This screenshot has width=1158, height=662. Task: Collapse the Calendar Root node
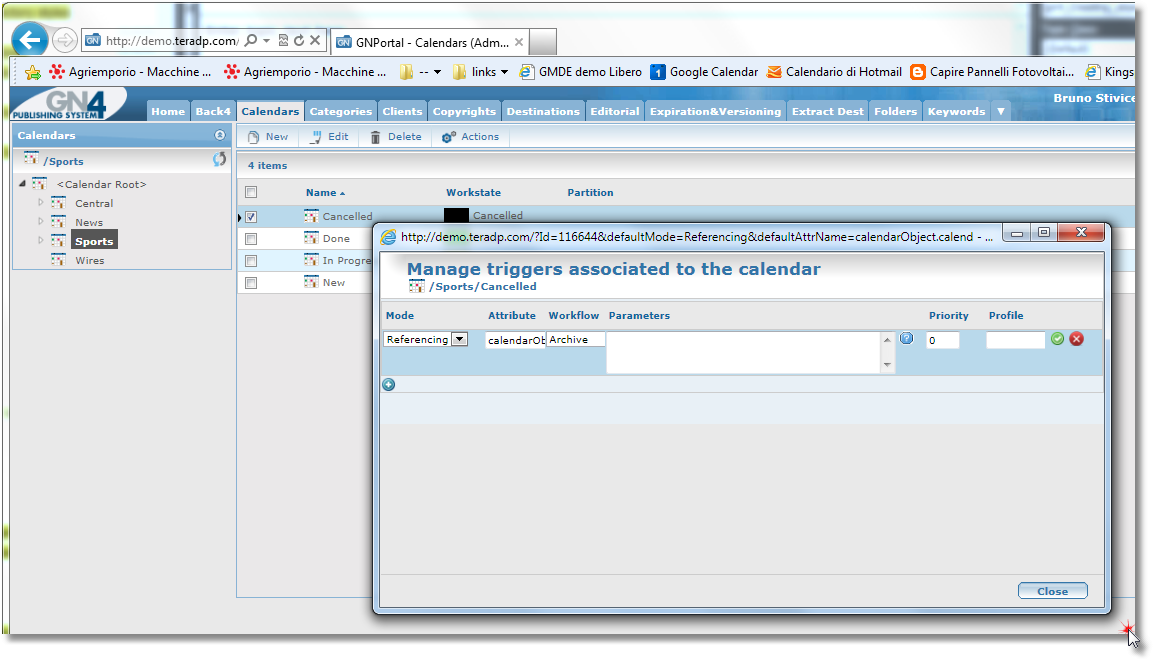(x=22, y=183)
